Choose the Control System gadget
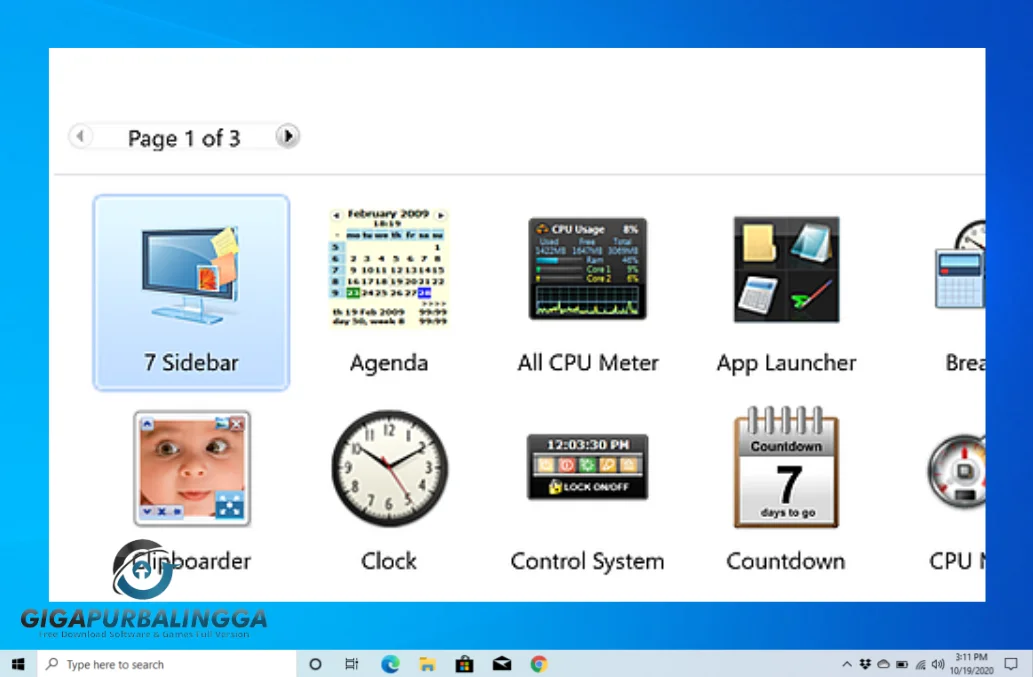 coord(588,466)
